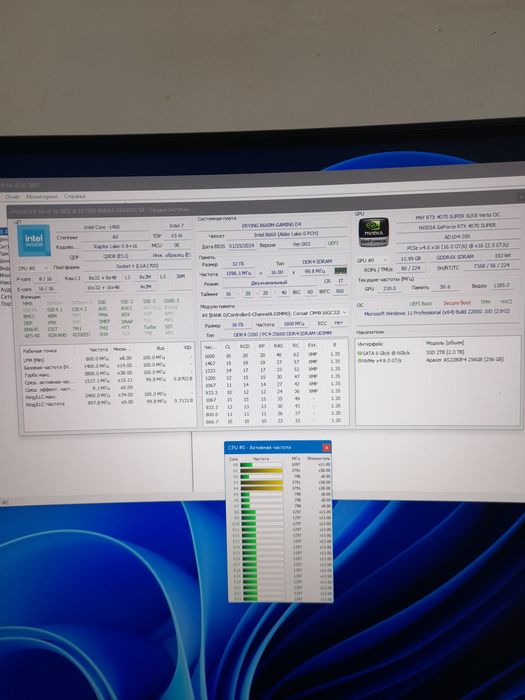
Task: Click the tRFC 560 timing value
Action: [340, 291]
